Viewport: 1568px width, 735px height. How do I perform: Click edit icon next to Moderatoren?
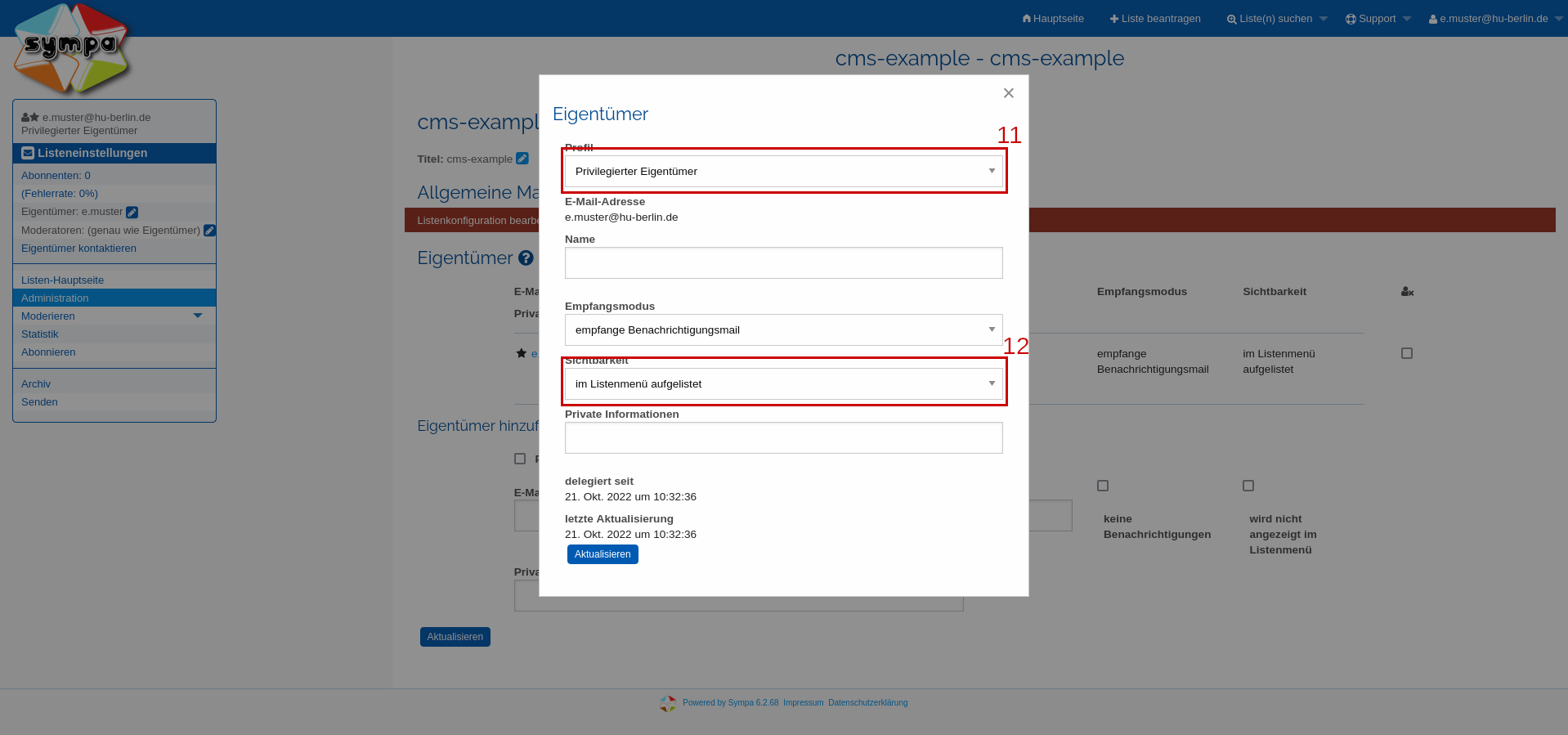click(x=209, y=231)
